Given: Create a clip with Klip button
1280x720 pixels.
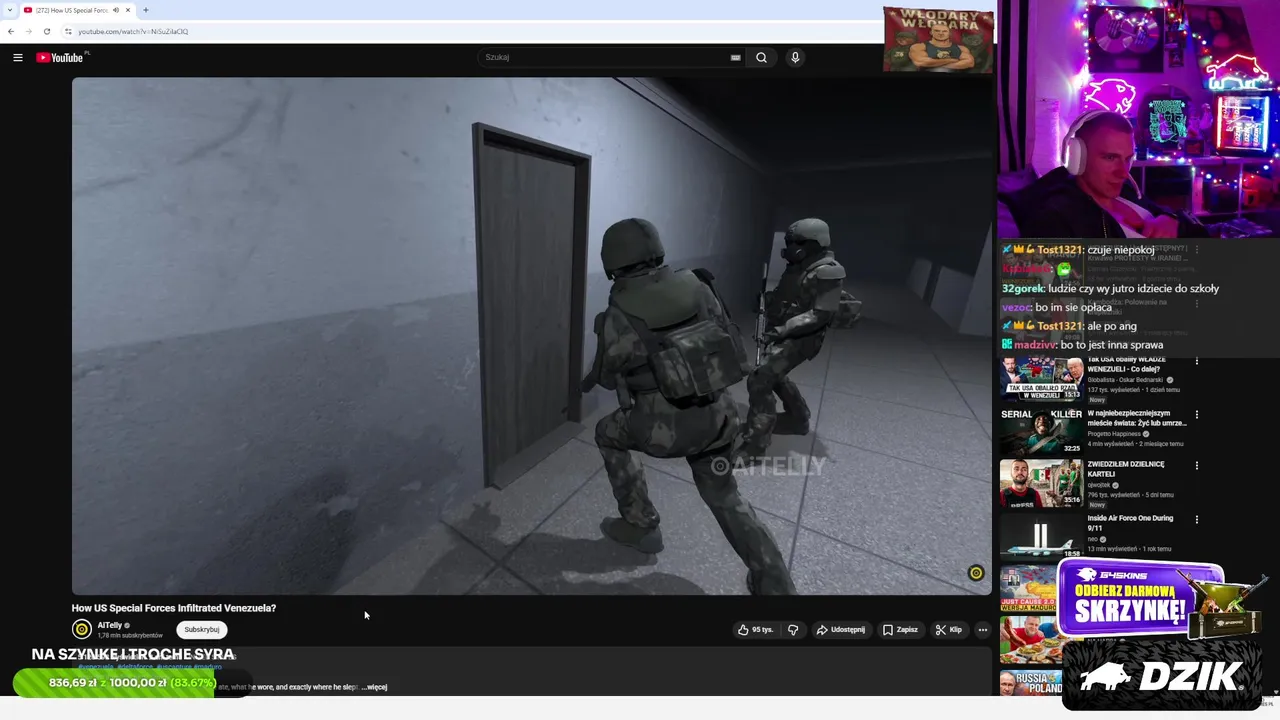Looking at the screenshot, I should 948,630.
